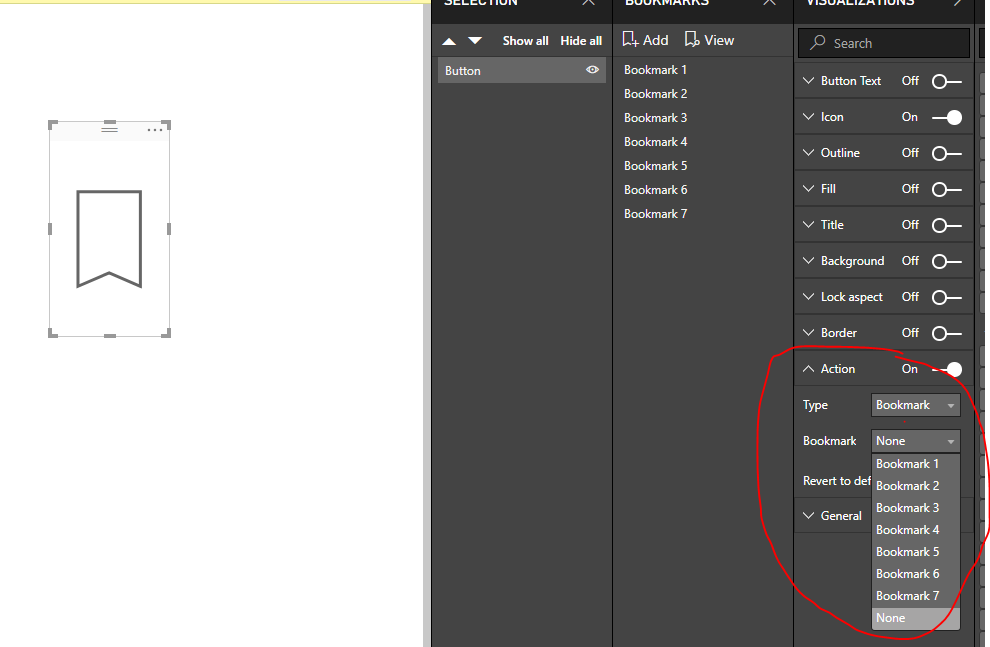Click the Search field in Visualizations pane

(x=884, y=43)
